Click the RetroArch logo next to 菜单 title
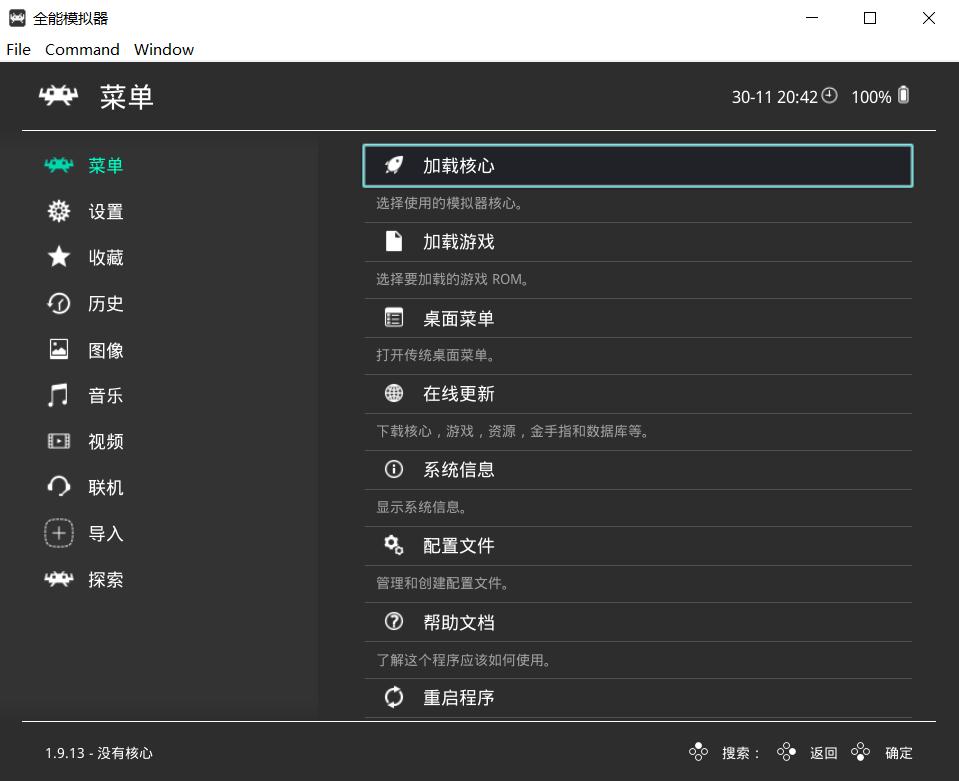Screen dimensions: 959x781 (x=57, y=96)
